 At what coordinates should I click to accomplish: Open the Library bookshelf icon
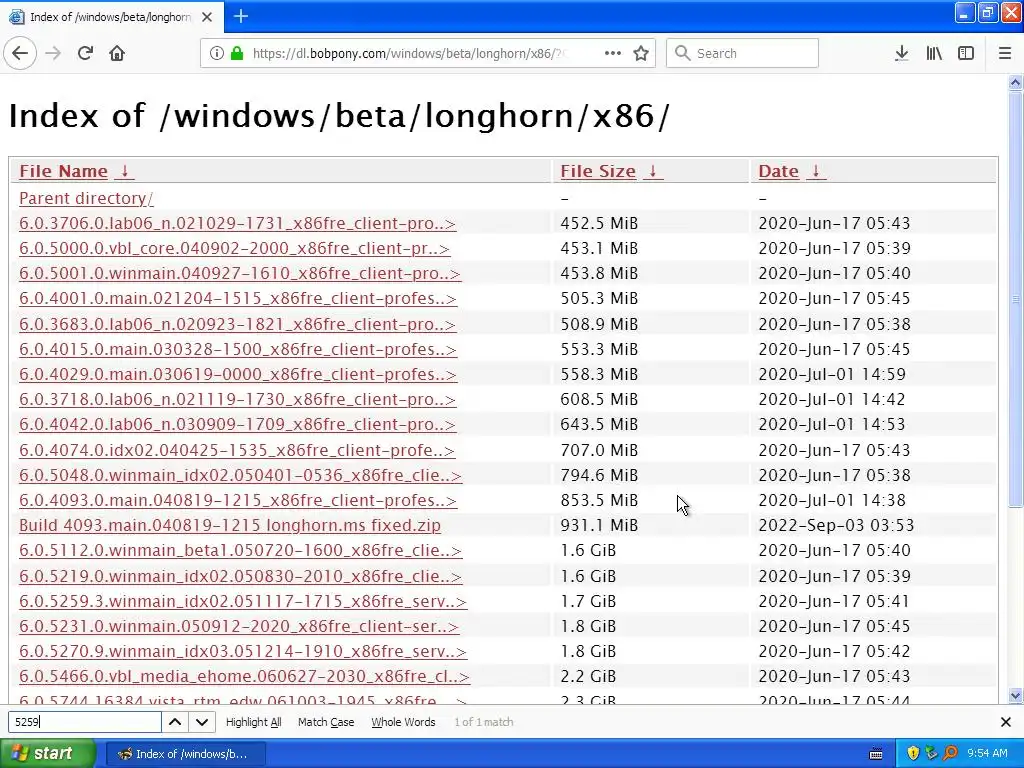pyautogui.click(x=934, y=53)
